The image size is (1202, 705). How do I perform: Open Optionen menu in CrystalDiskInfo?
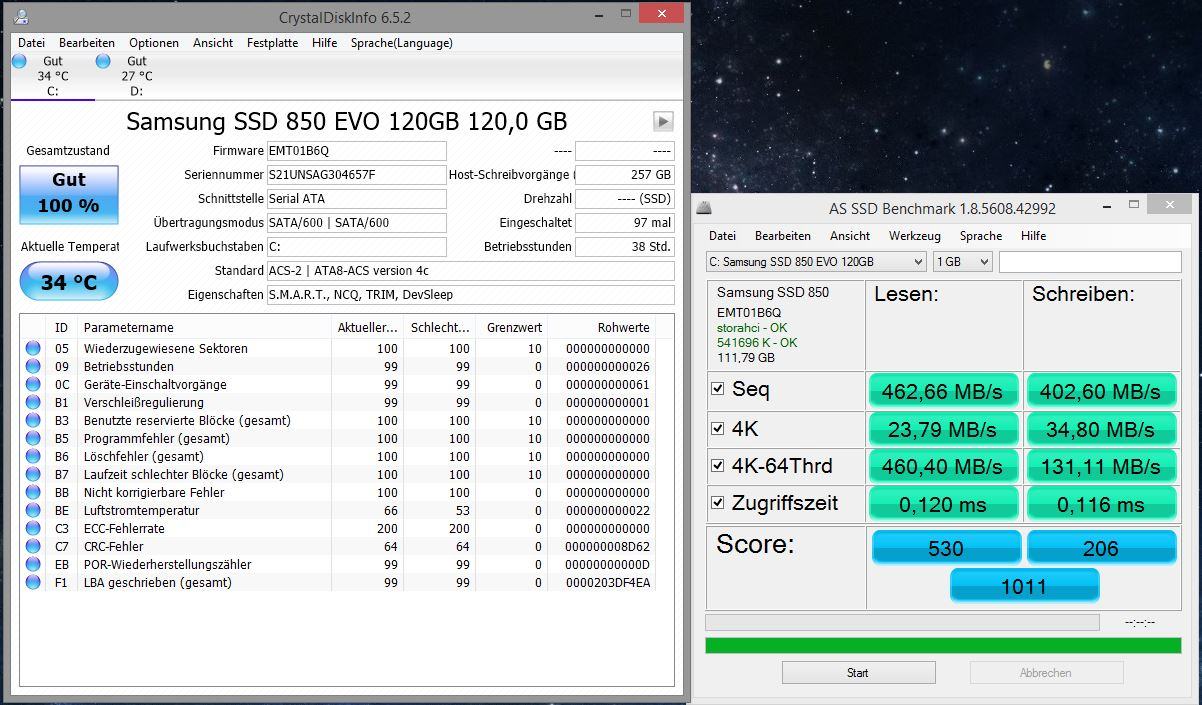[x=154, y=43]
